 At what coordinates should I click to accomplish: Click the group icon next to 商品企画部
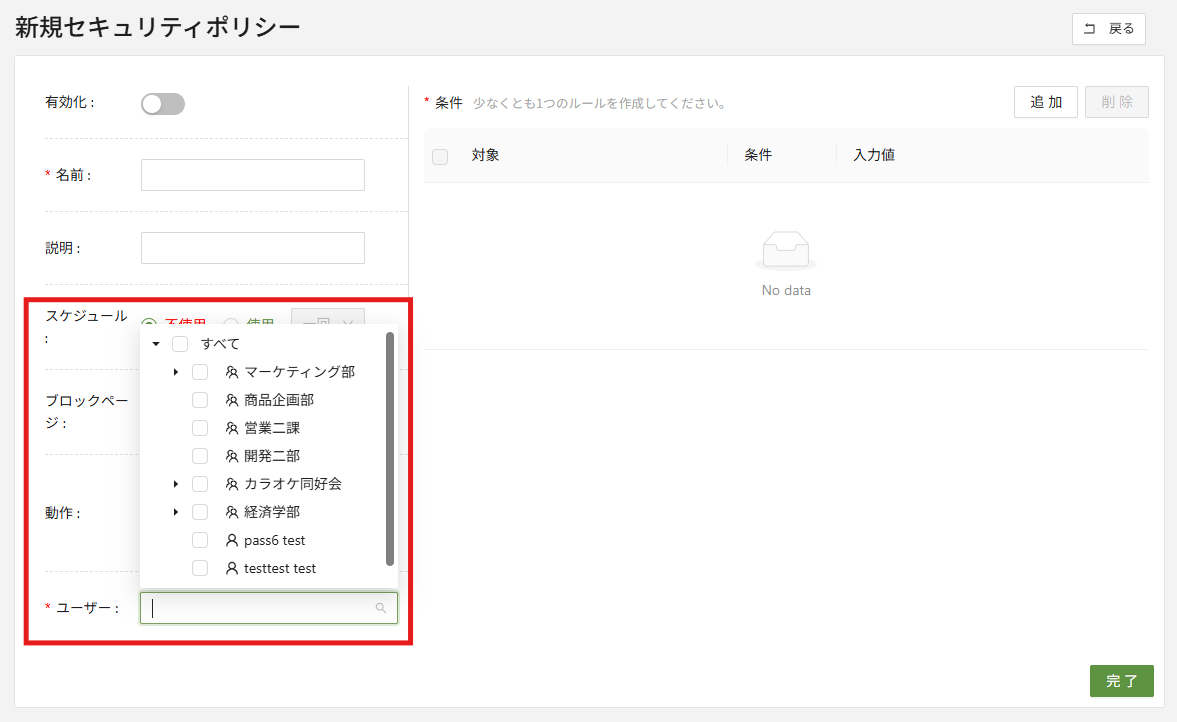tap(232, 400)
